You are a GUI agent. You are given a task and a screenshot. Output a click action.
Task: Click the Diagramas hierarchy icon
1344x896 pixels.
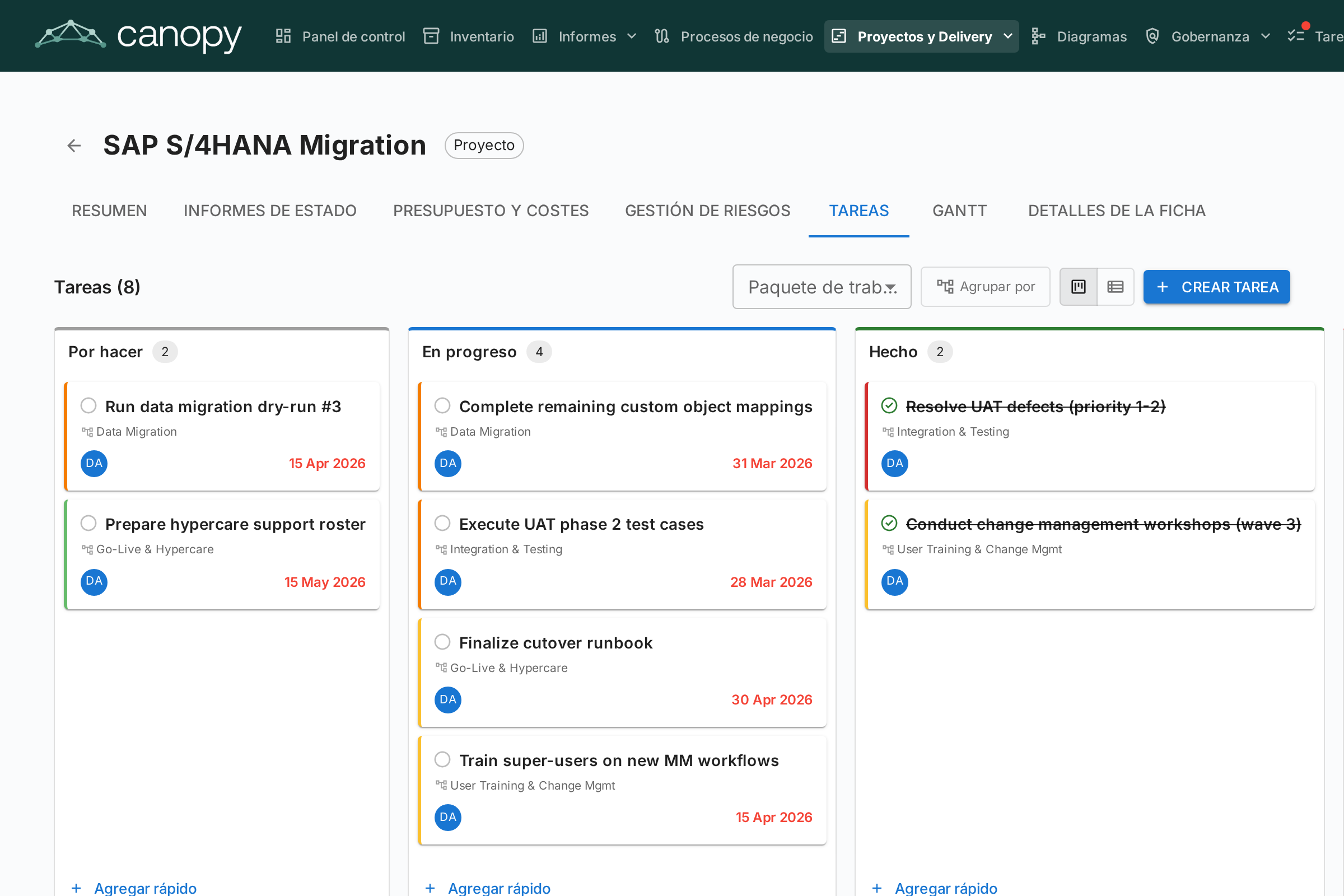point(1038,36)
